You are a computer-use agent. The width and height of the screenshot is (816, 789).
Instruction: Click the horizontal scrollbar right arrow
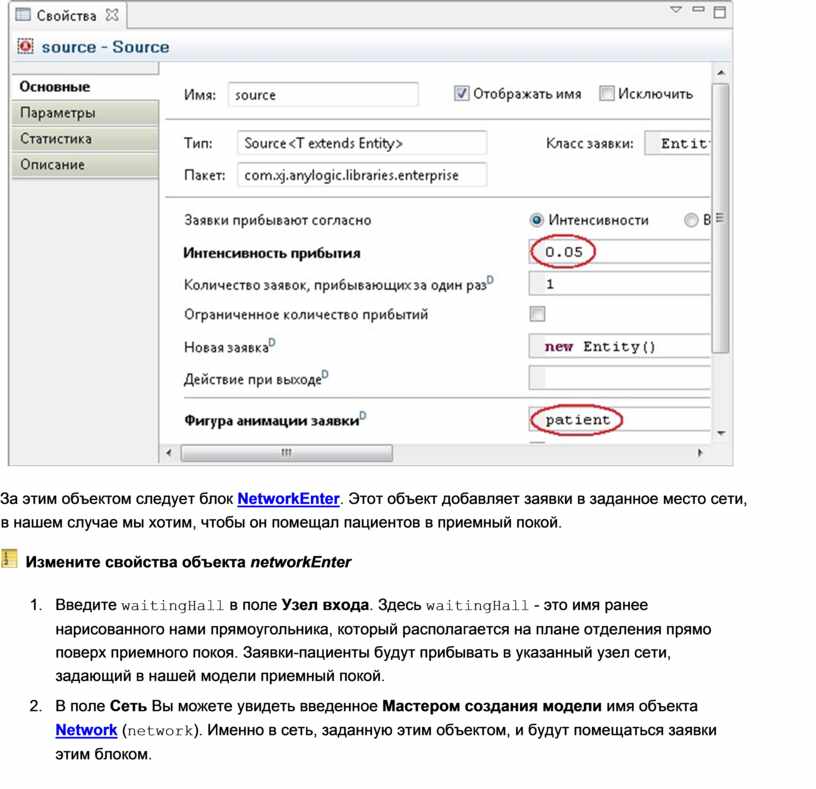700,453
